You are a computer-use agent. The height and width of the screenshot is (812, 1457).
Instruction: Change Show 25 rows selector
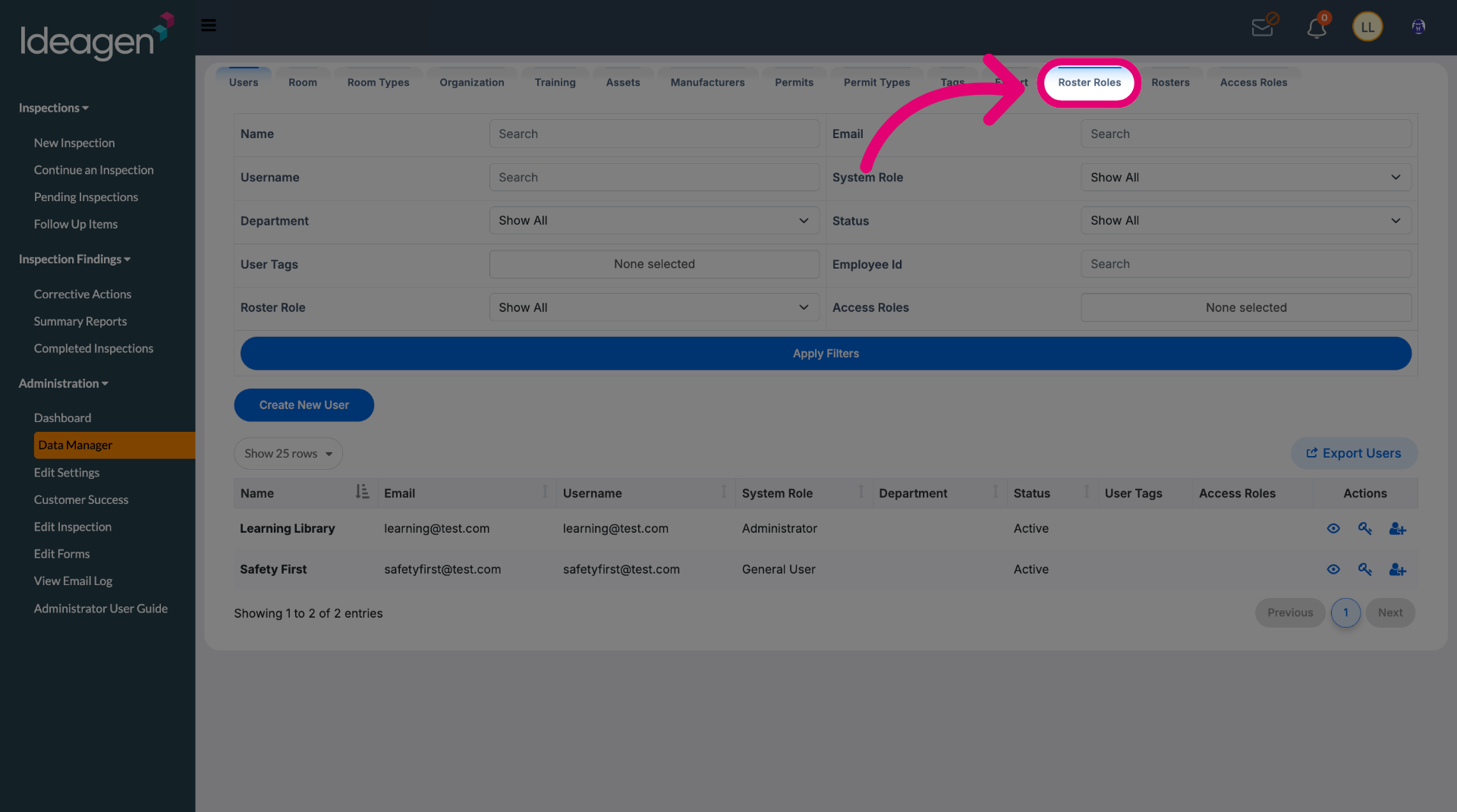coord(288,454)
